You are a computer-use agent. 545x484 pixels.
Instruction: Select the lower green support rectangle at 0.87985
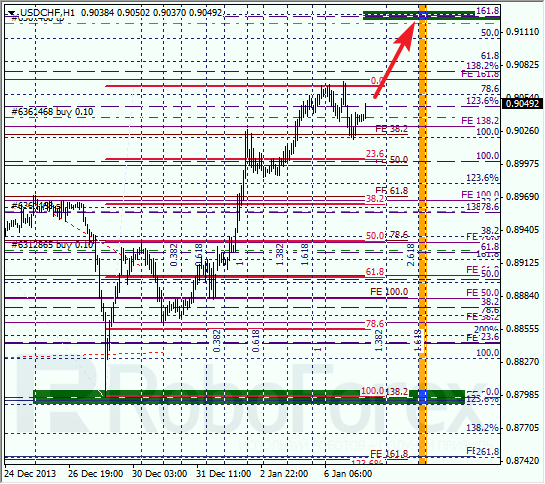click(249, 397)
